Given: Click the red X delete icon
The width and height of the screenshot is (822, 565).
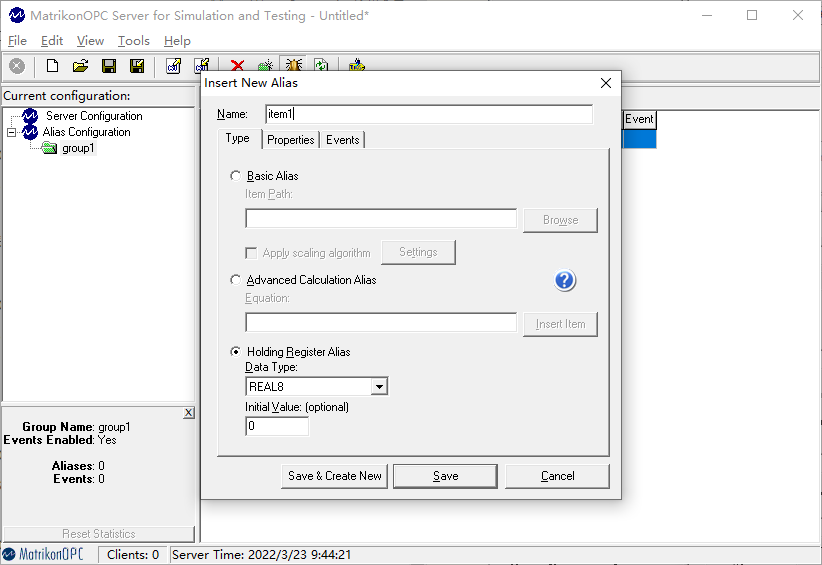Looking at the screenshot, I should (x=237, y=65).
